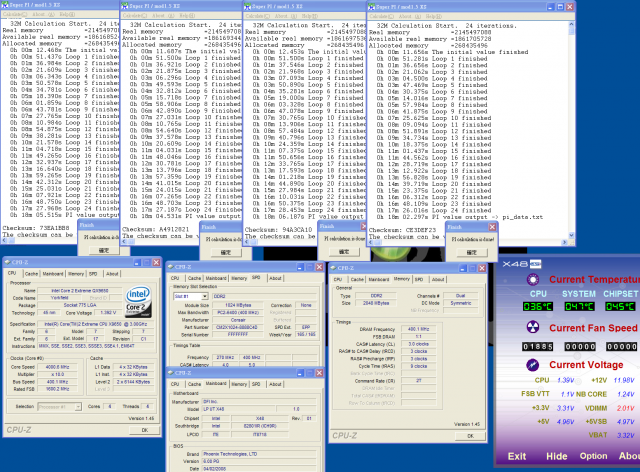Confirm the Finish dialog over the 73EA1BB8 window
The height and width of the screenshot is (472, 640).
[104, 250]
